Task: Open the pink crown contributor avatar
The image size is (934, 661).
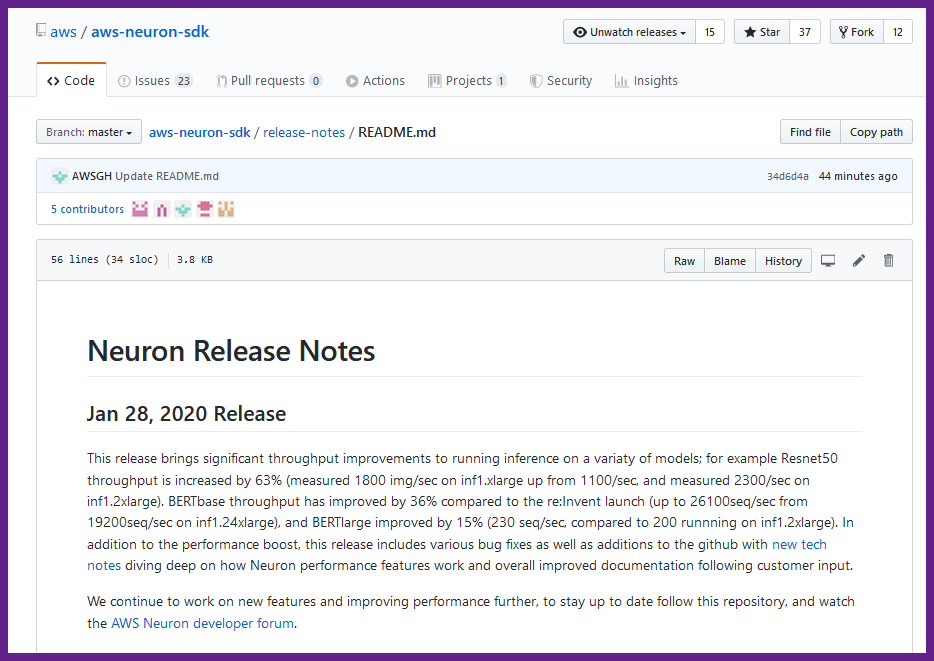Action: click(x=140, y=209)
